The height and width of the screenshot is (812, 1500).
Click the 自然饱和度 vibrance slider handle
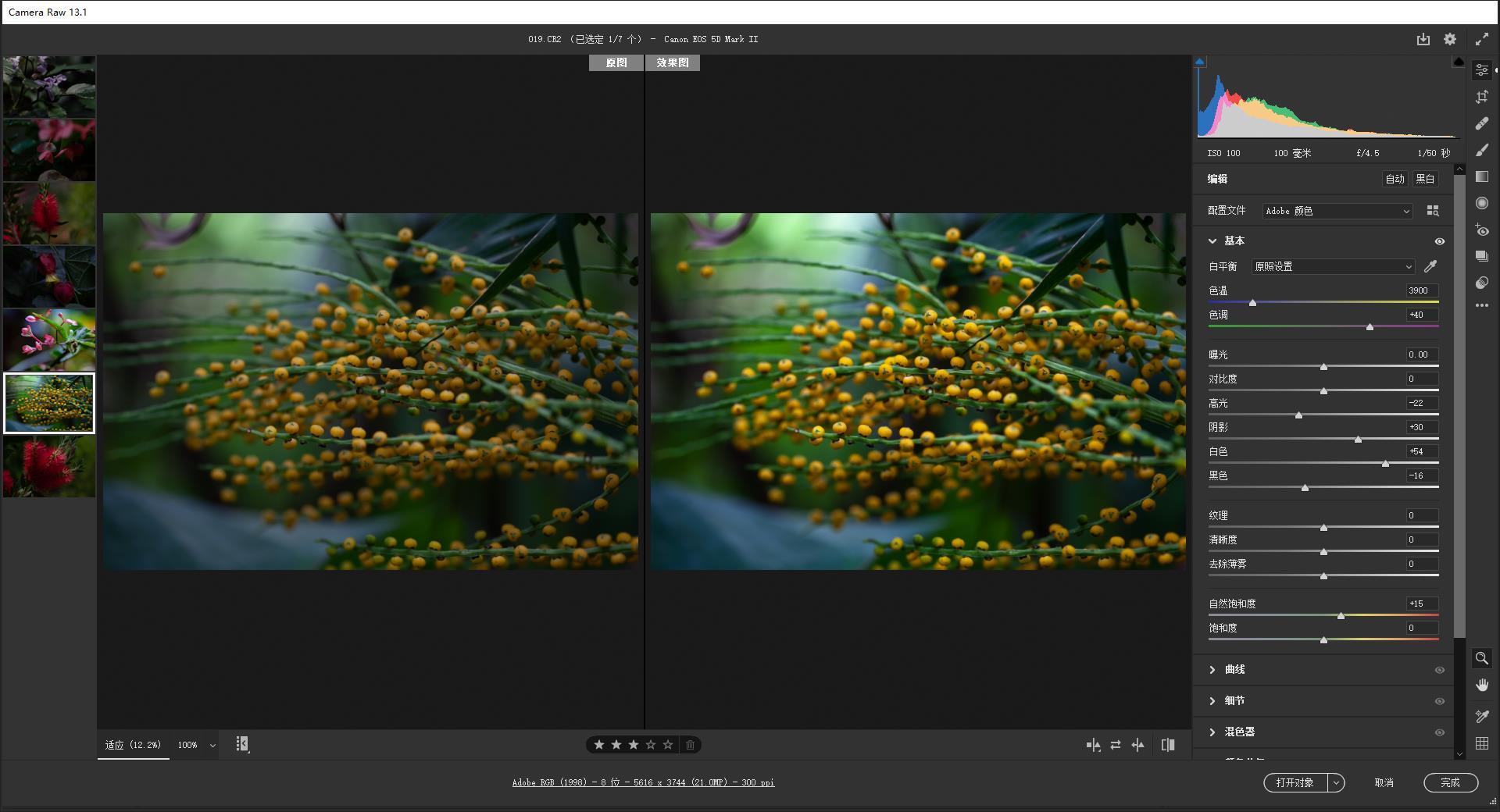click(1341, 615)
